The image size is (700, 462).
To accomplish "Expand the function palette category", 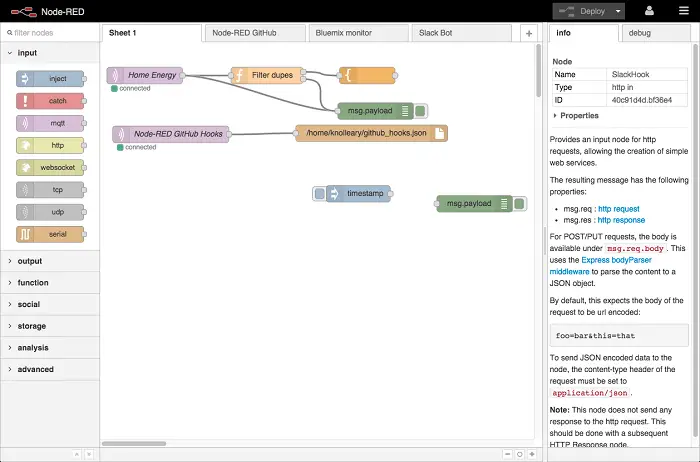I will (50, 283).
